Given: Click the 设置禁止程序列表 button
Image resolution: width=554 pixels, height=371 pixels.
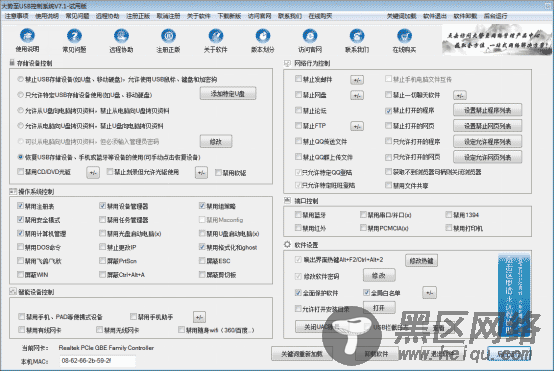Looking at the screenshot, I should (488, 110).
